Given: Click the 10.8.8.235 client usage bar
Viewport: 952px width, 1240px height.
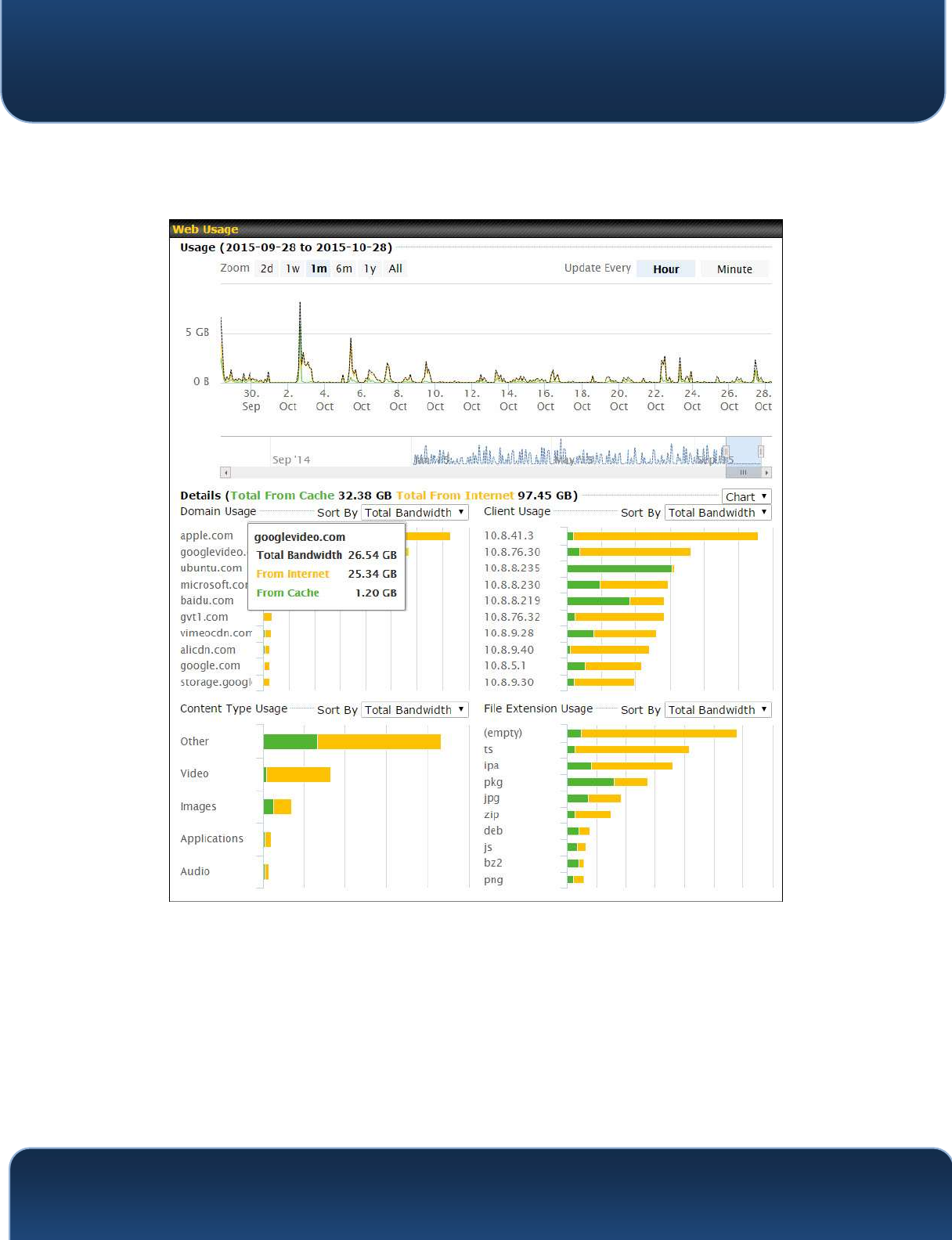Looking at the screenshot, I should 621,568.
